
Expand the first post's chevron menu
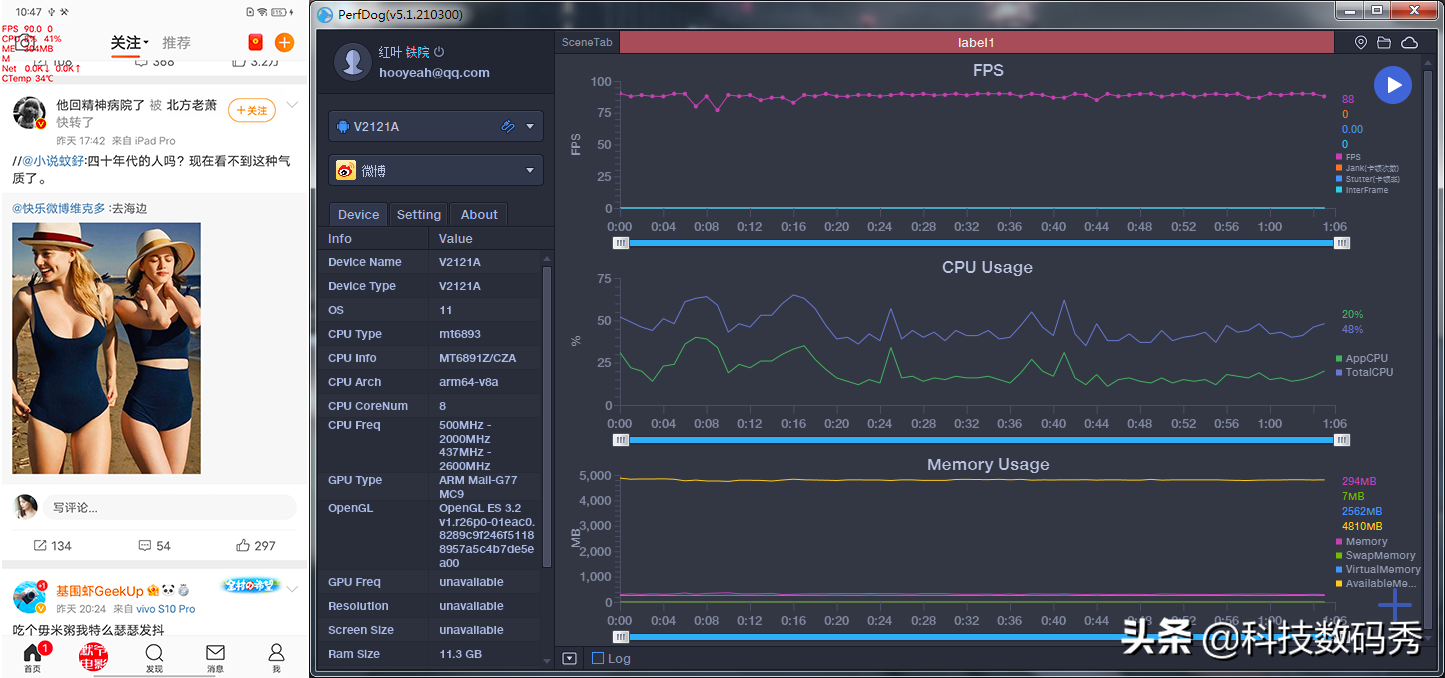pyautogui.click(x=293, y=105)
